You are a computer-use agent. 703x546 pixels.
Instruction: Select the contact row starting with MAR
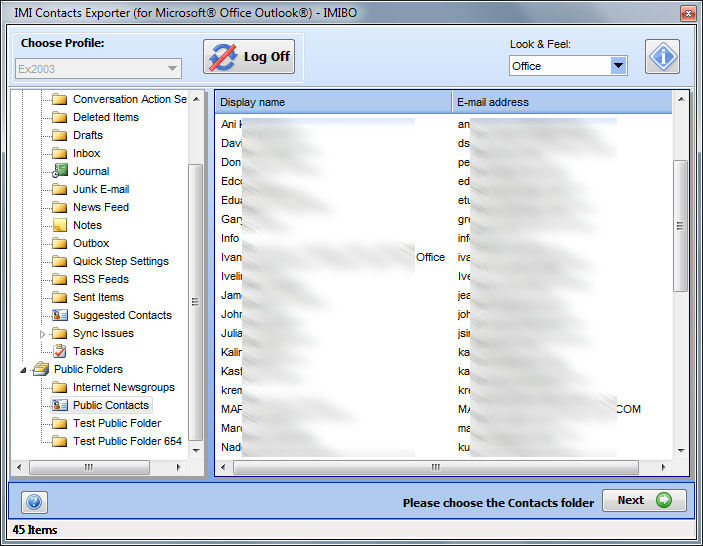coord(443,409)
